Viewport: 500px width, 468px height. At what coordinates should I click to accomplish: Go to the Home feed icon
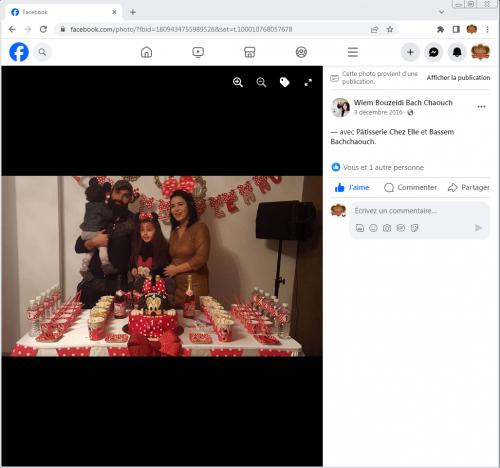(146, 52)
